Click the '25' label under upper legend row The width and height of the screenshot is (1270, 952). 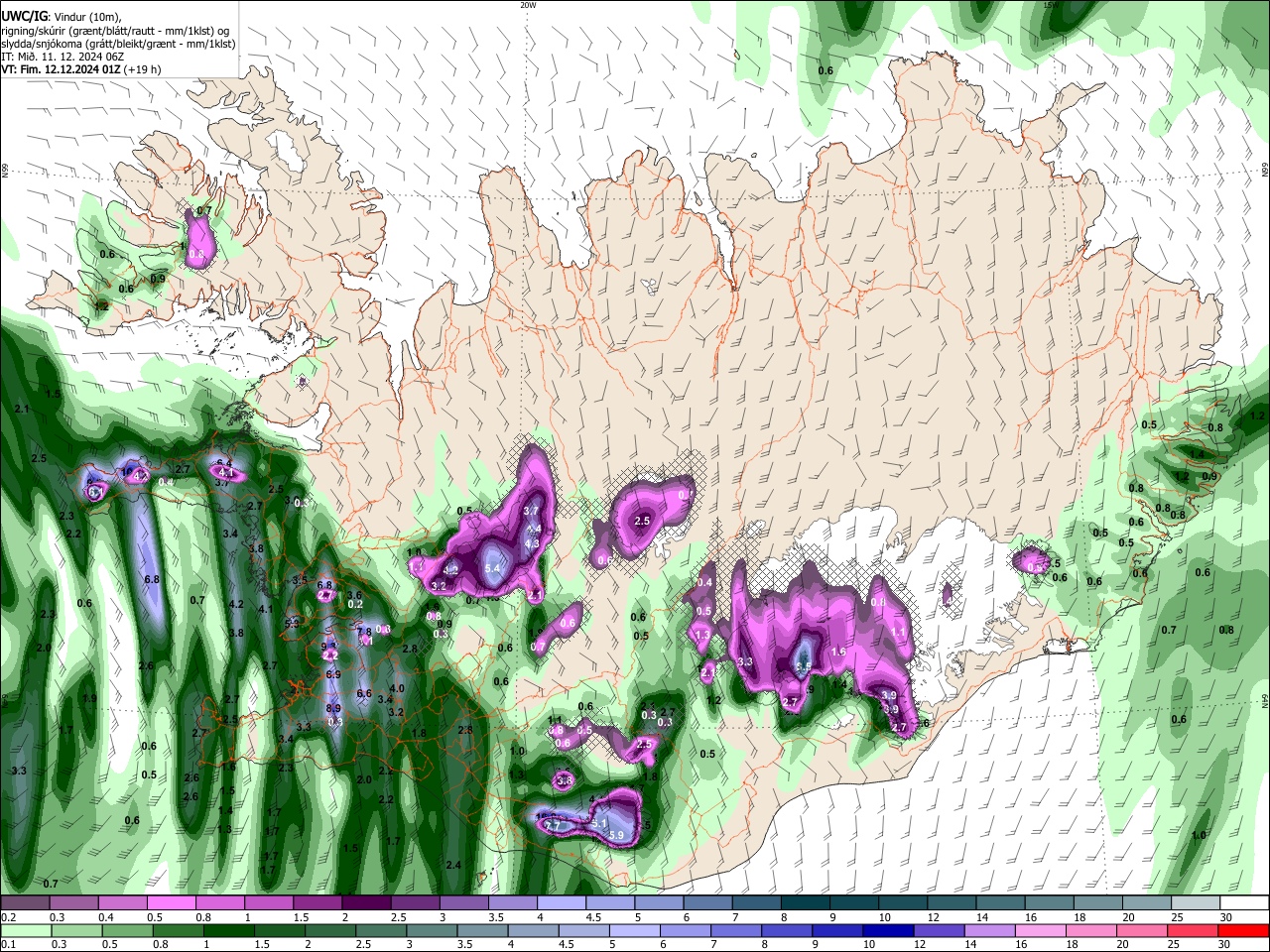coord(1177,917)
